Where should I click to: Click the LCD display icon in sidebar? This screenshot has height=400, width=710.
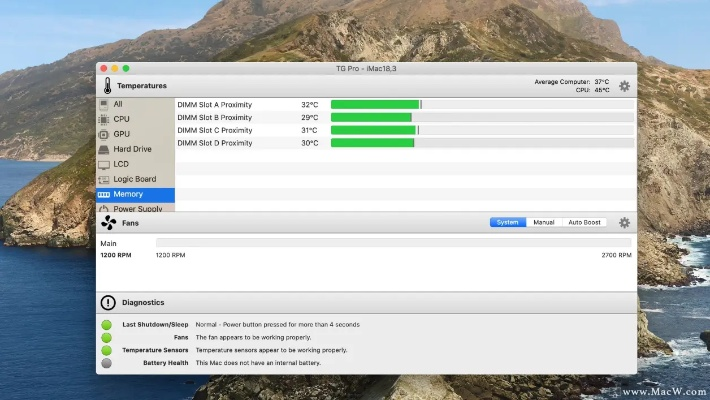coord(104,164)
